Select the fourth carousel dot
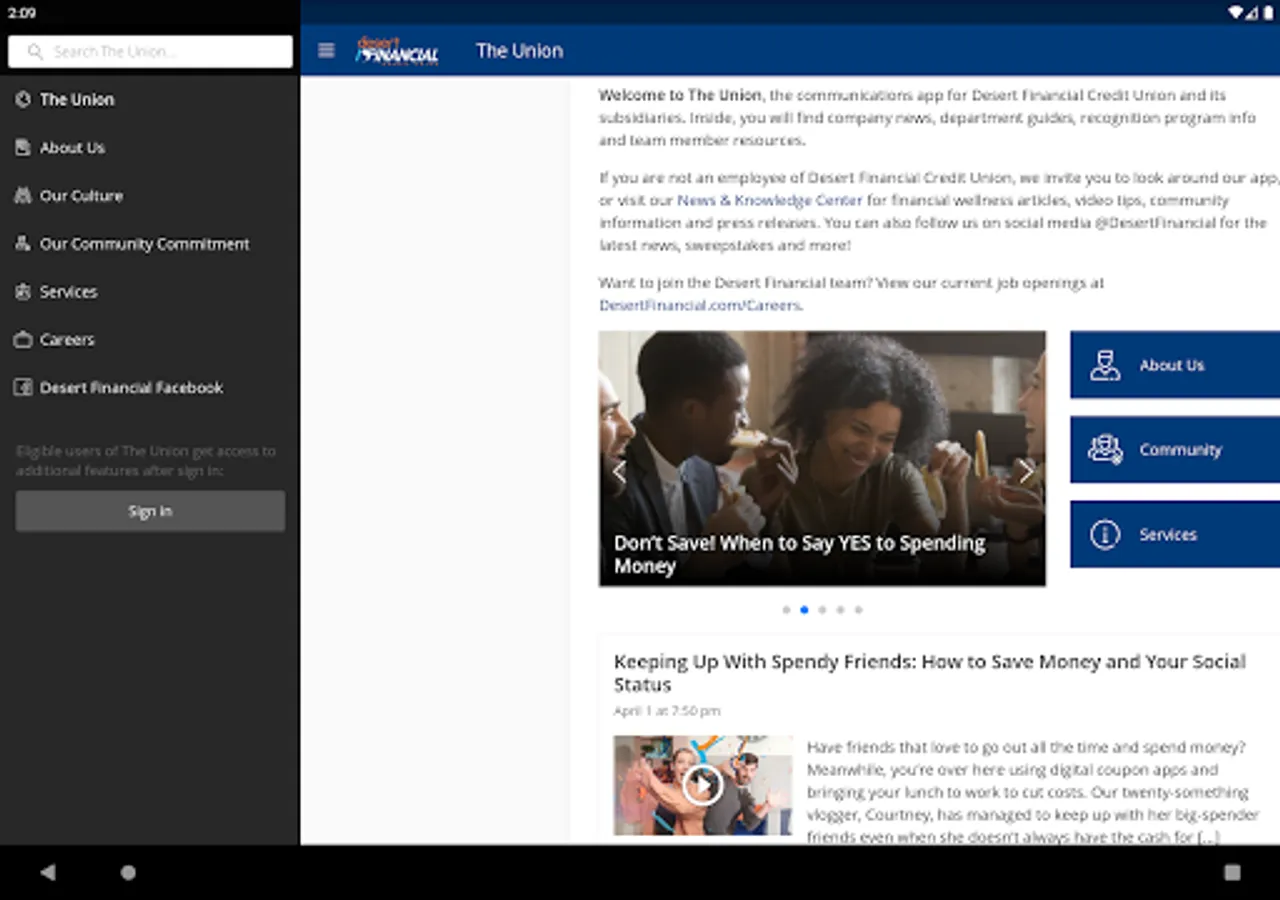Image resolution: width=1280 pixels, height=900 pixels. [840, 609]
